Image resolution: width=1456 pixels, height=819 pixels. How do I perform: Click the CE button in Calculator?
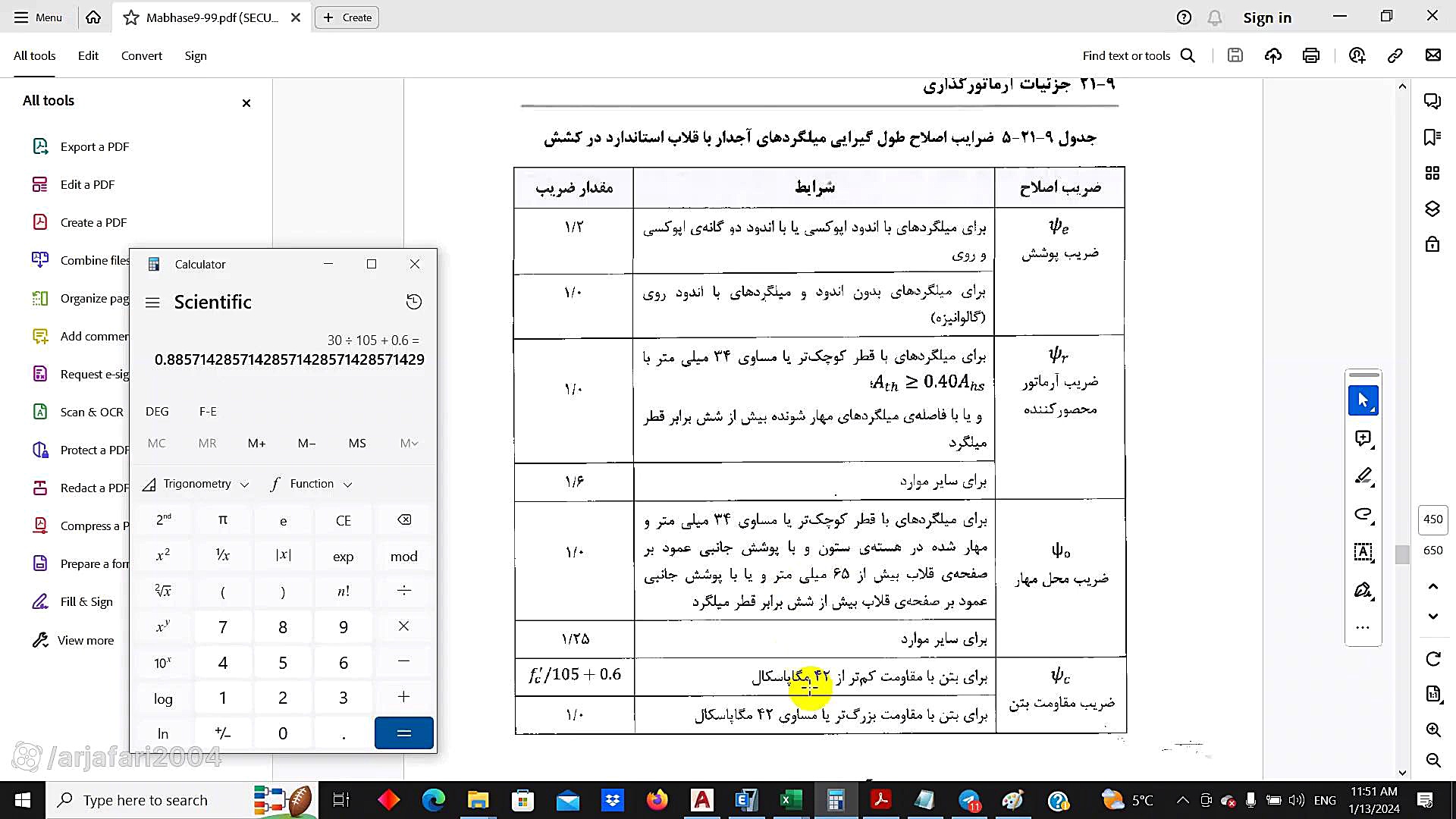click(344, 520)
